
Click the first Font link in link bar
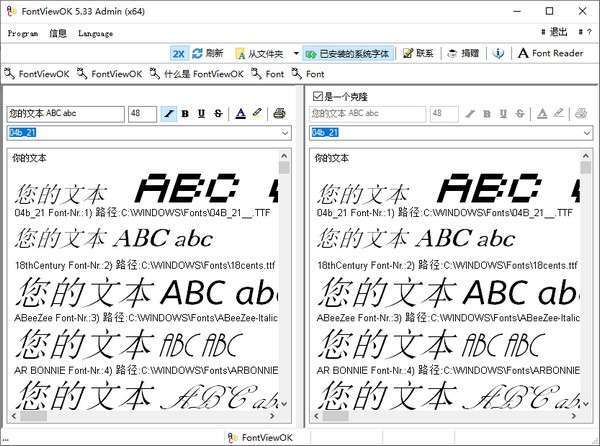point(268,74)
